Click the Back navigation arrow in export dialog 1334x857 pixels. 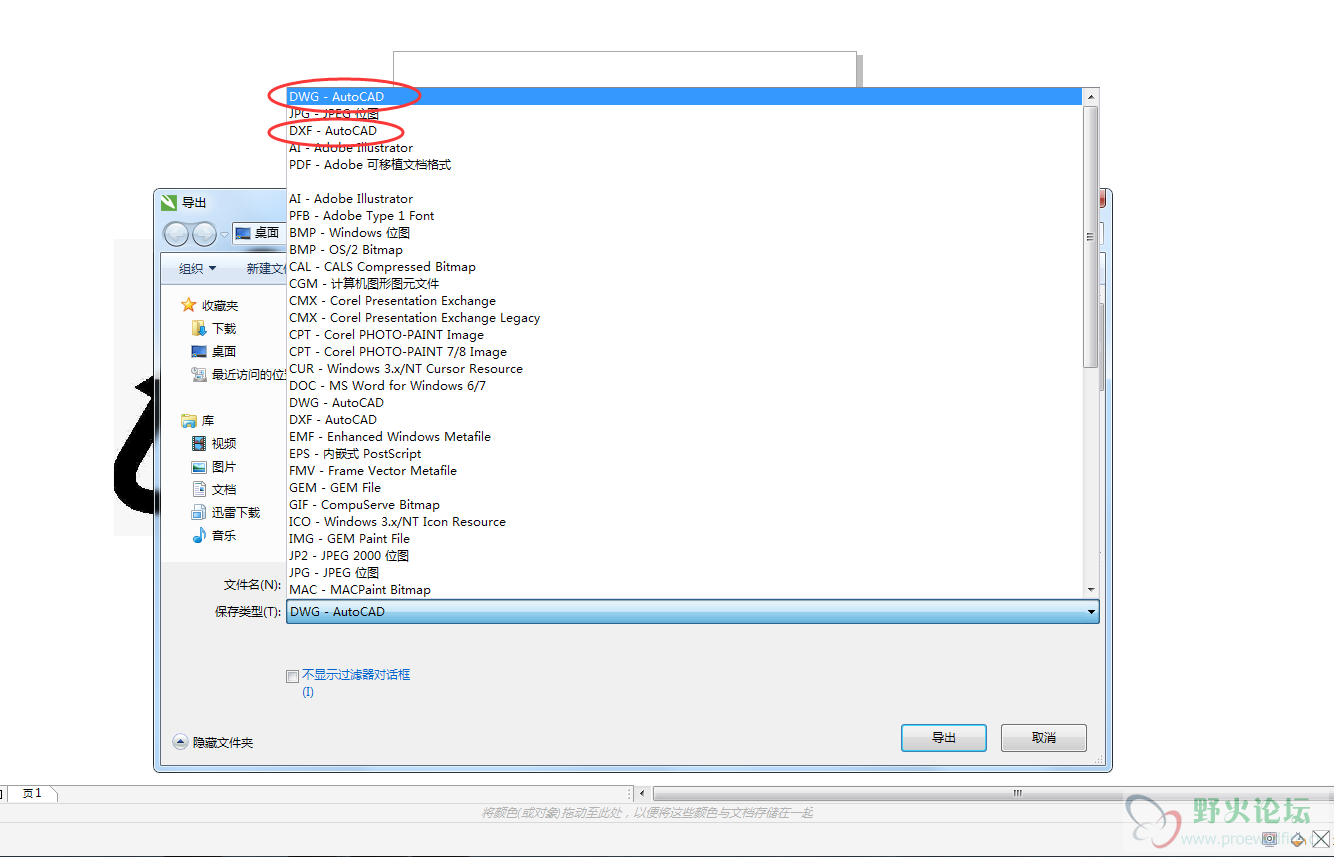point(176,234)
